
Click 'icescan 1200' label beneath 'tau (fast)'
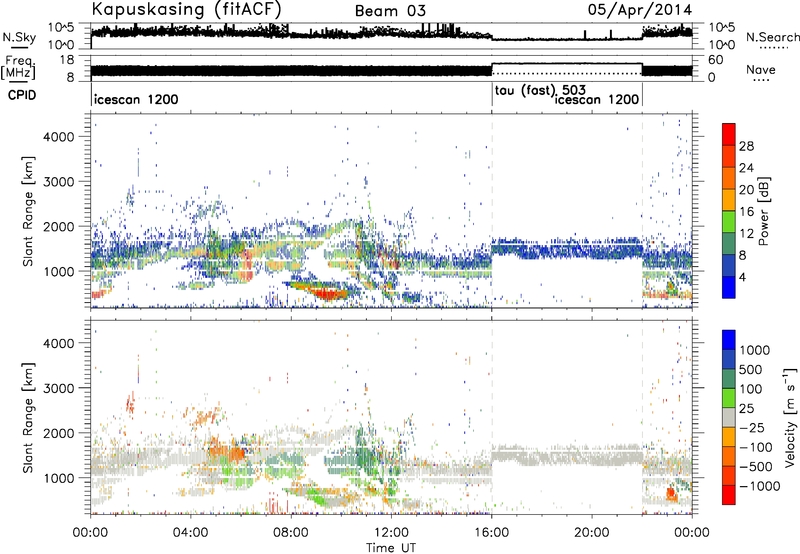597,99
